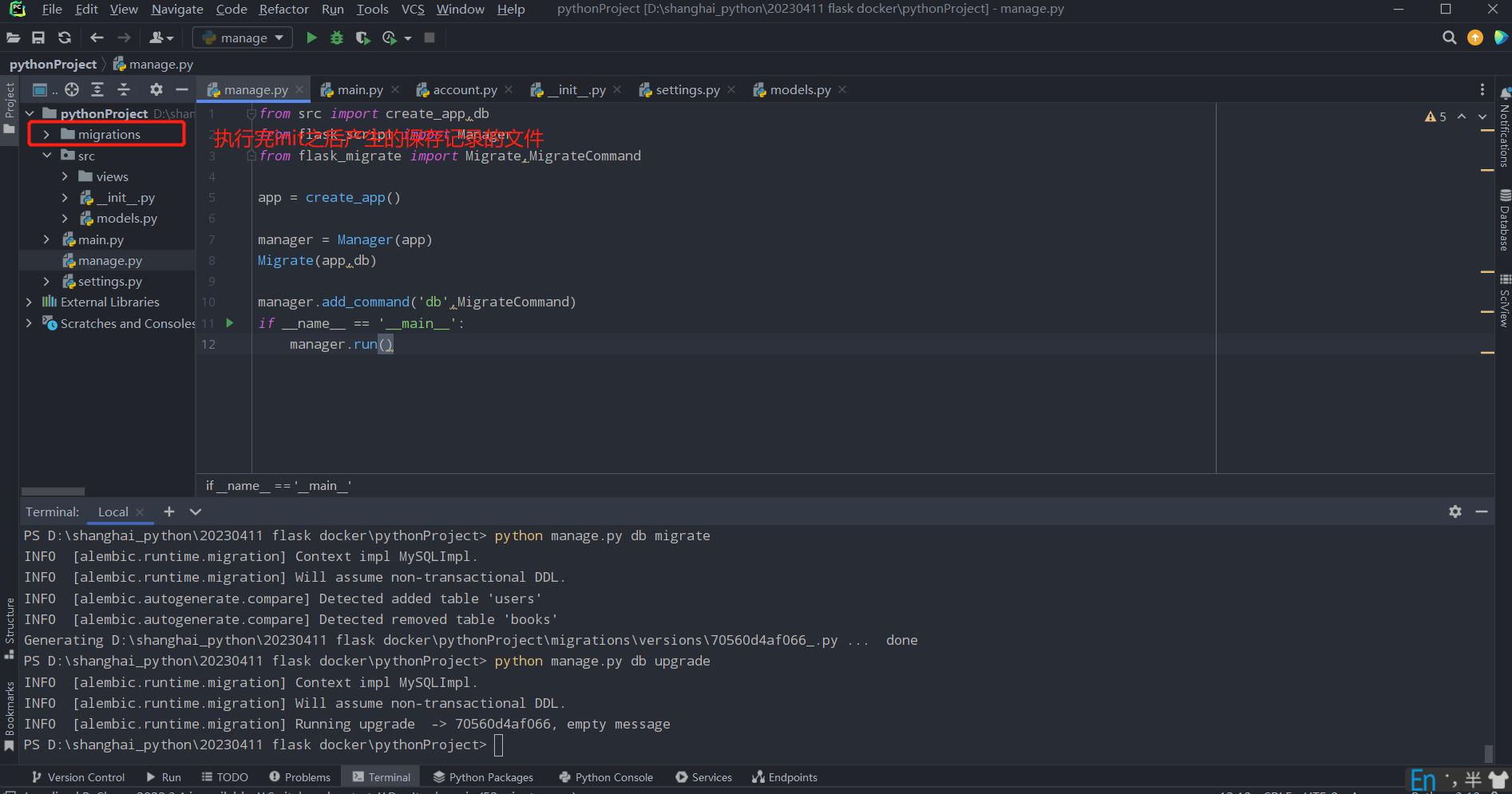1512x794 pixels.
Task: Open the Structure side tool window
Action: pyautogui.click(x=10, y=629)
